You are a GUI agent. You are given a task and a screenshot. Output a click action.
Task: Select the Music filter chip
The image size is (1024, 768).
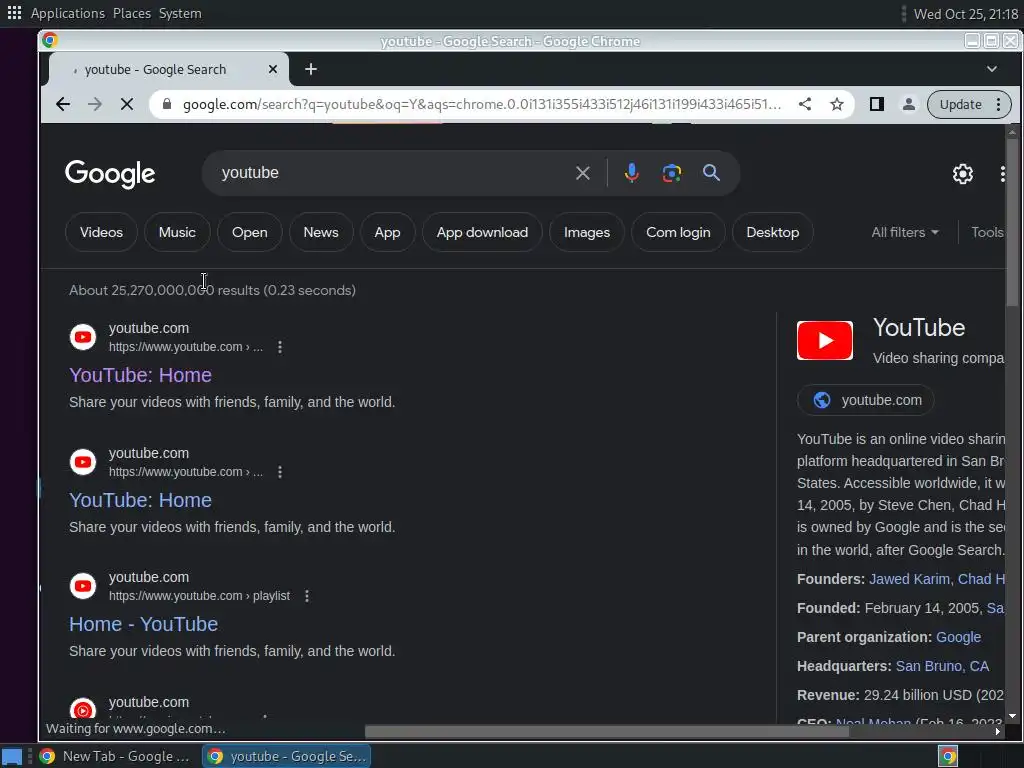click(x=177, y=232)
